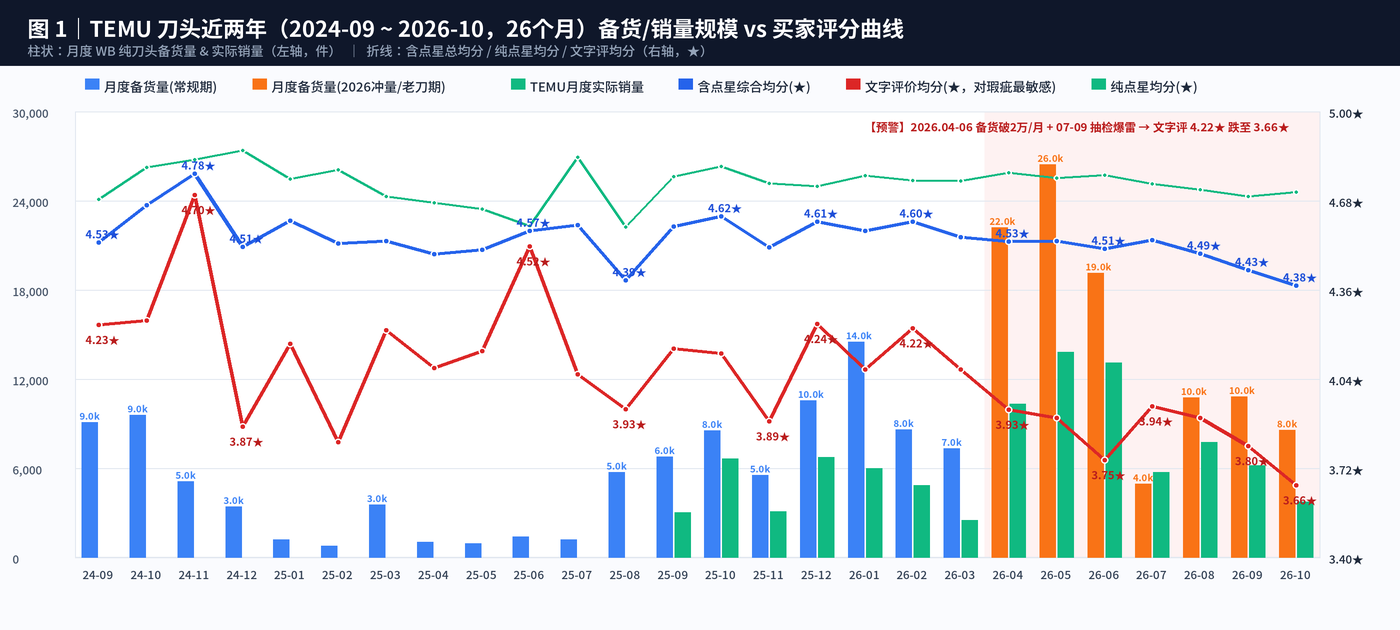Click the 26-04 x-axis label
Viewport: 1400px width, 630px height.
point(1008,575)
